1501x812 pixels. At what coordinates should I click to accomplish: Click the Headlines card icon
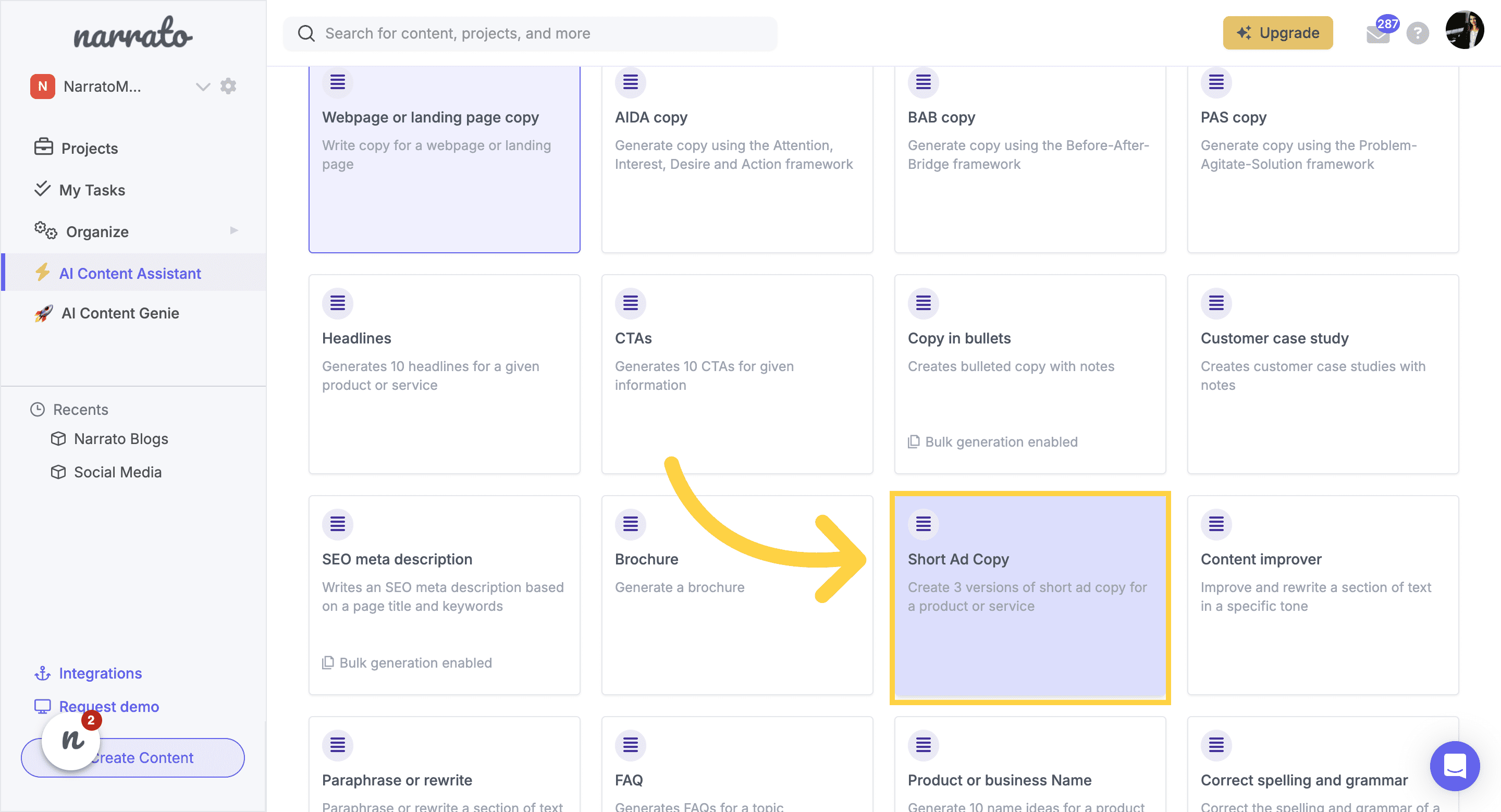point(337,303)
